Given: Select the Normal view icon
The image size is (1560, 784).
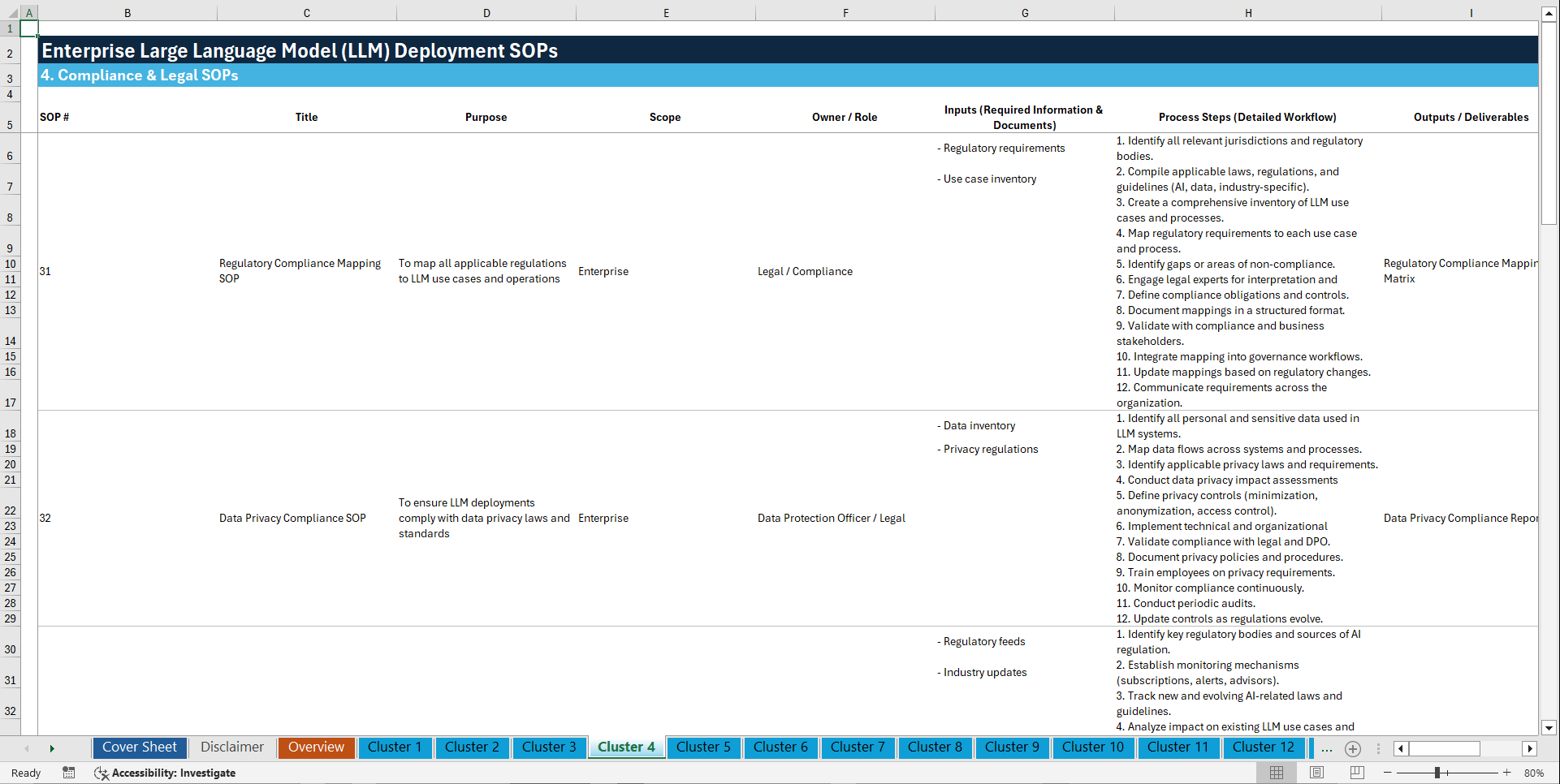Looking at the screenshot, I should (x=1276, y=773).
